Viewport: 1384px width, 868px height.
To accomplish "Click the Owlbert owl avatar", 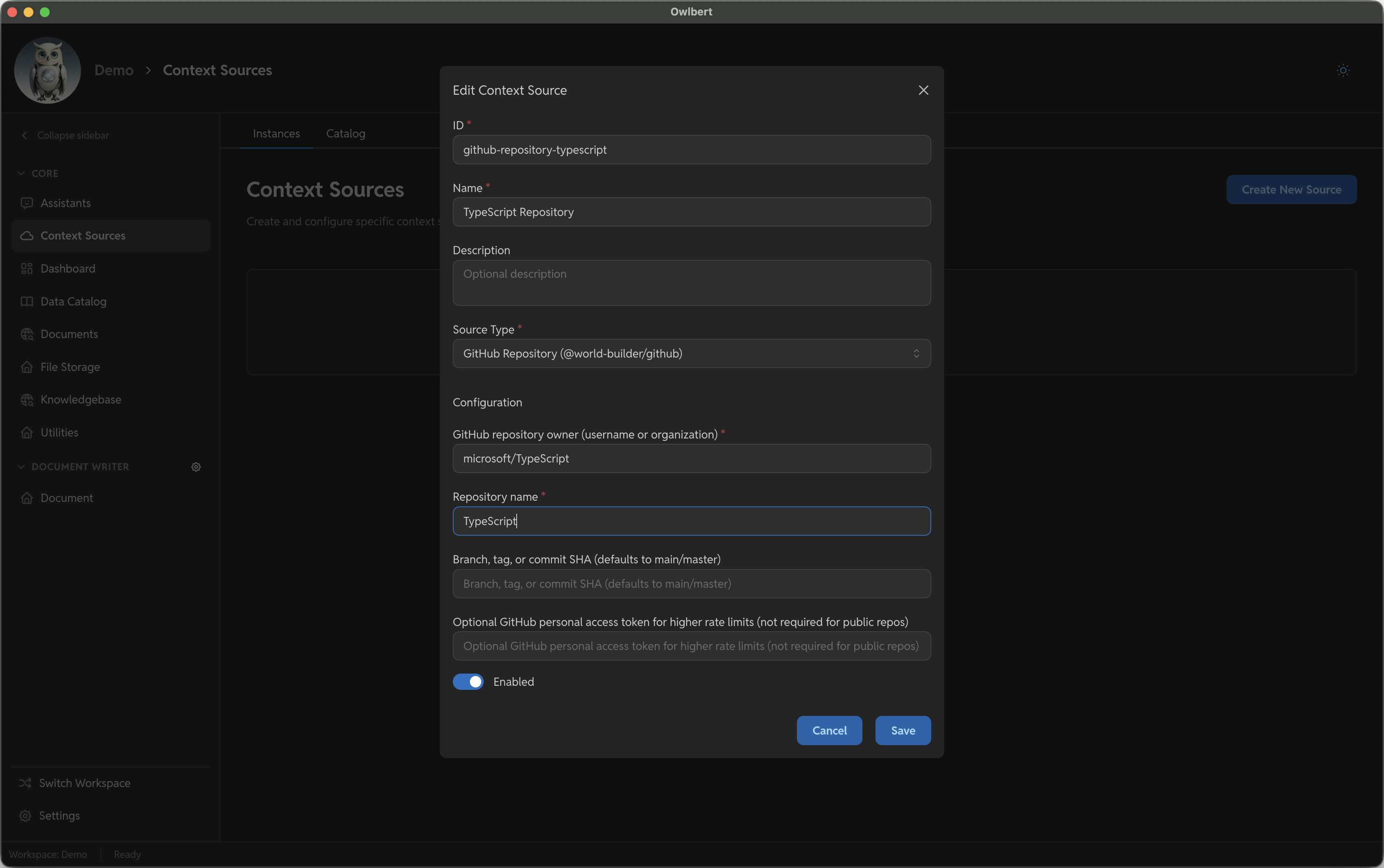I will (48, 70).
